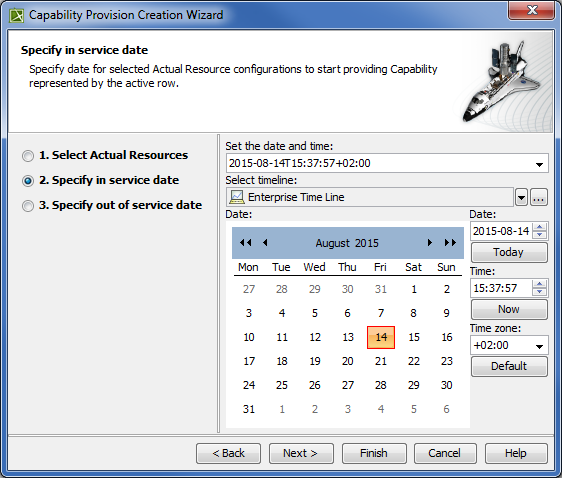Select August 7 in the calendar
The image size is (562, 478).
pyautogui.click(x=381, y=313)
